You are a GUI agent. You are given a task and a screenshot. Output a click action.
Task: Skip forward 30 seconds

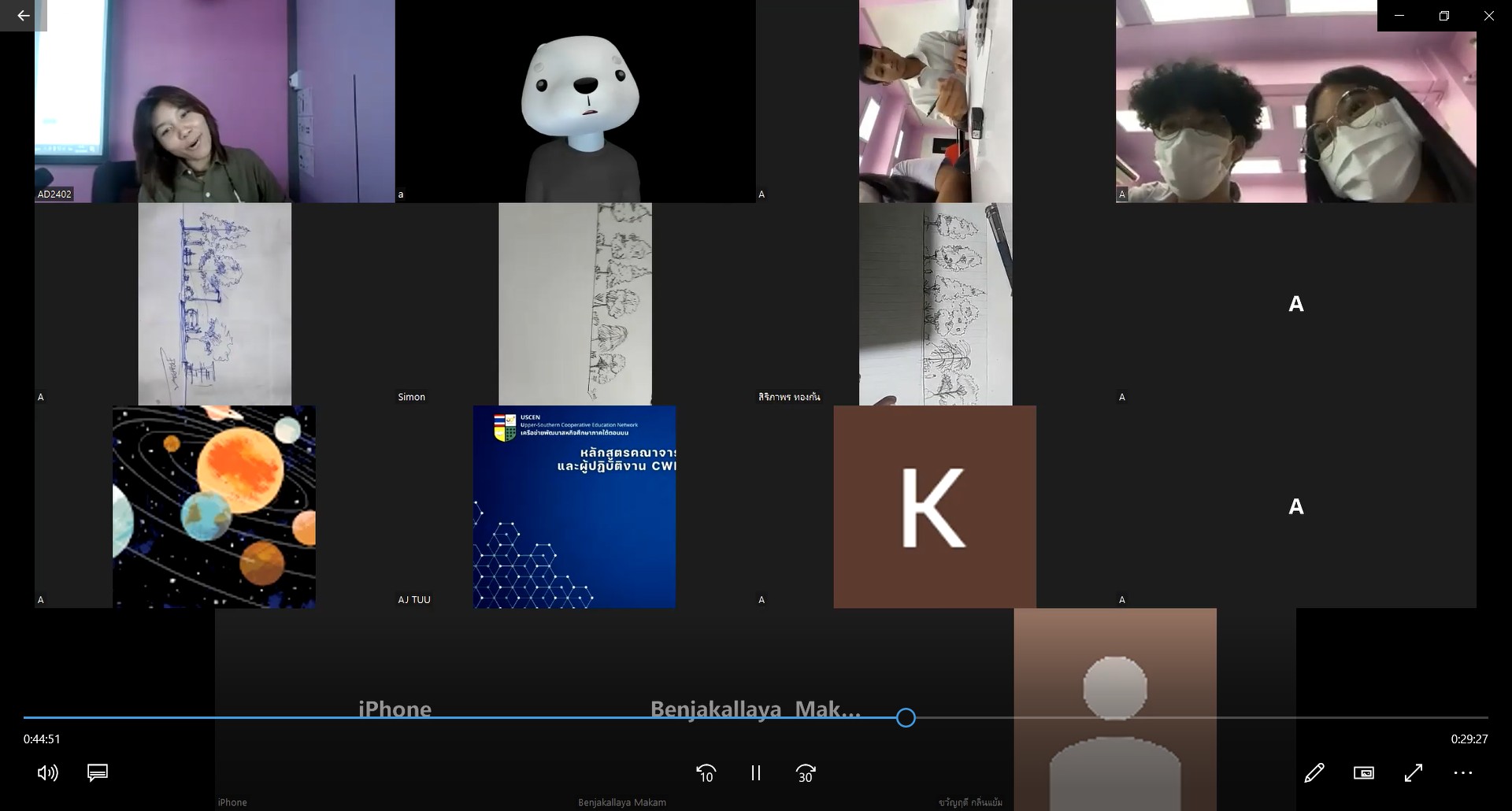[x=806, y=774]
